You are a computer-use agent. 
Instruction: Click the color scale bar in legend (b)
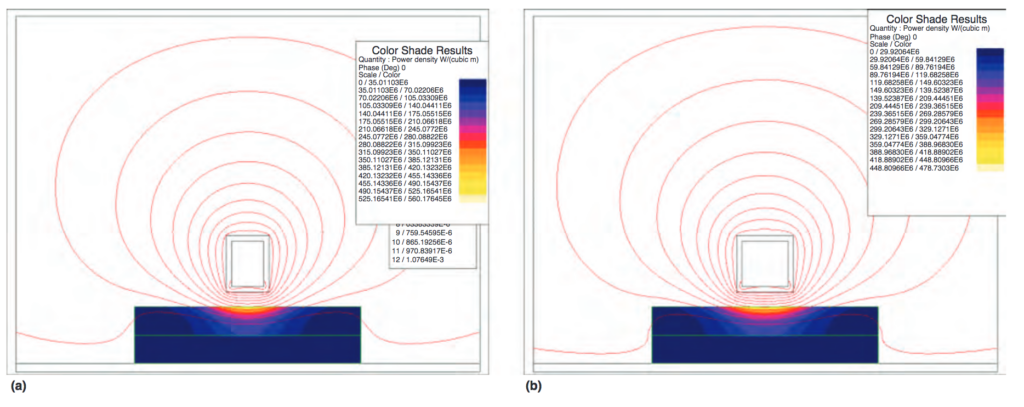(989, 108)
